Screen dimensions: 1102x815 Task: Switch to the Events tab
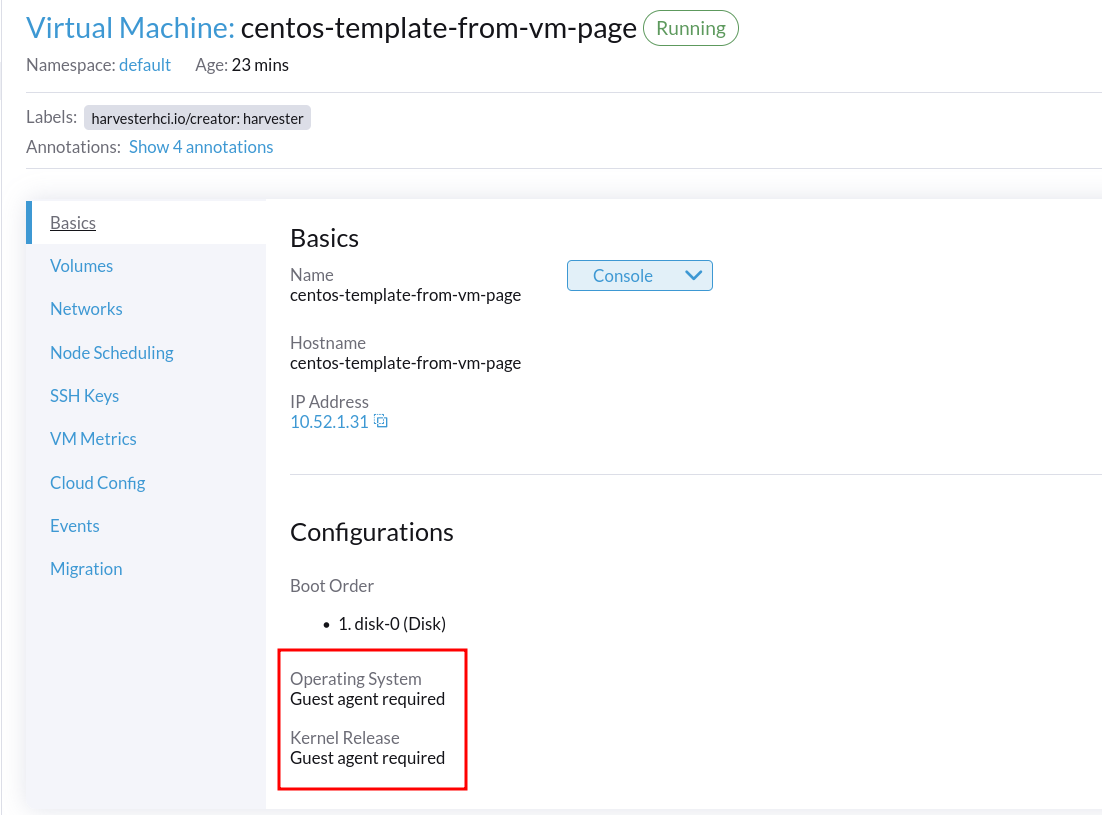pos(74,525)
